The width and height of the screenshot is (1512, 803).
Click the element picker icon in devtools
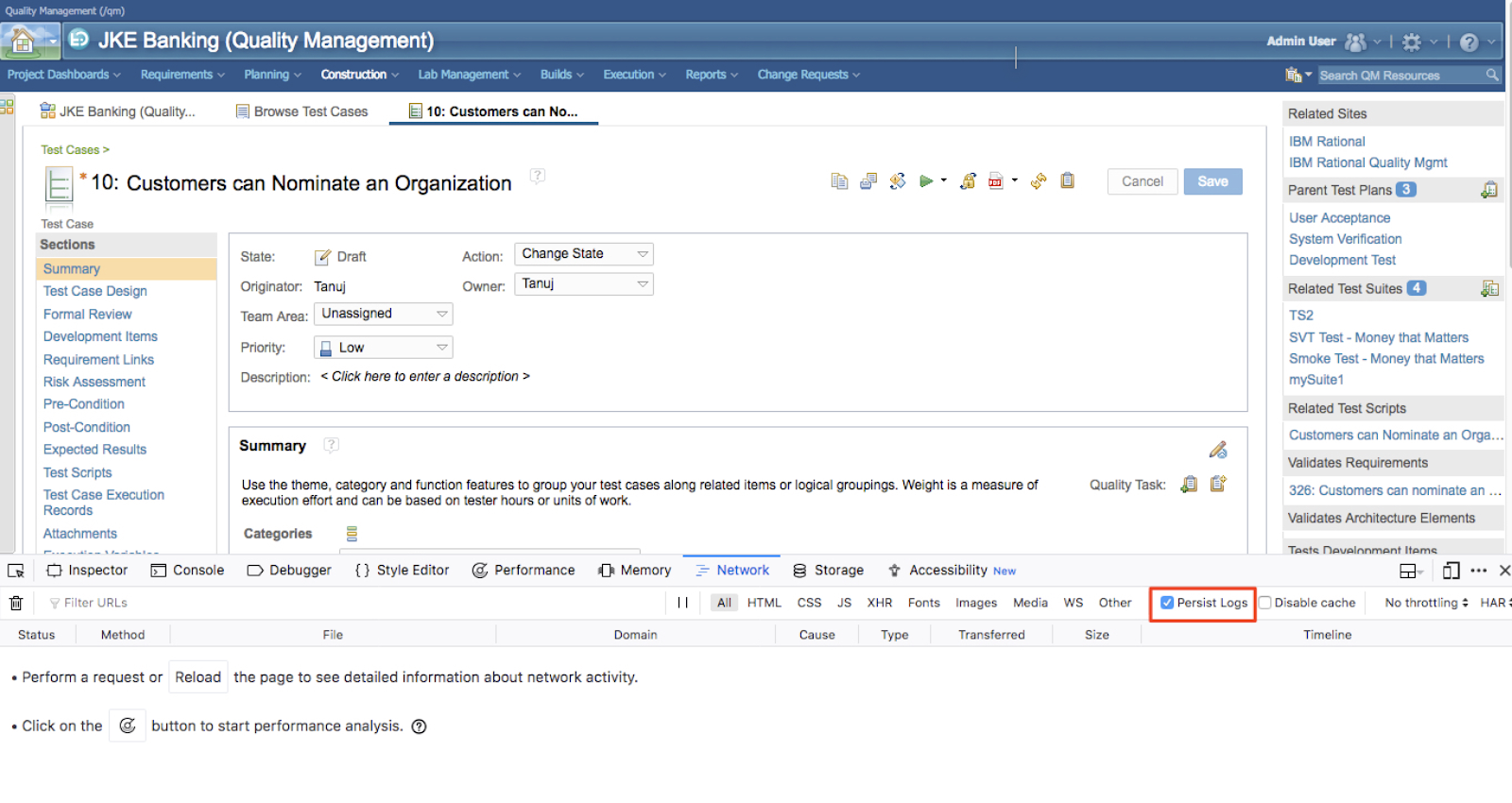pos(16,571)
